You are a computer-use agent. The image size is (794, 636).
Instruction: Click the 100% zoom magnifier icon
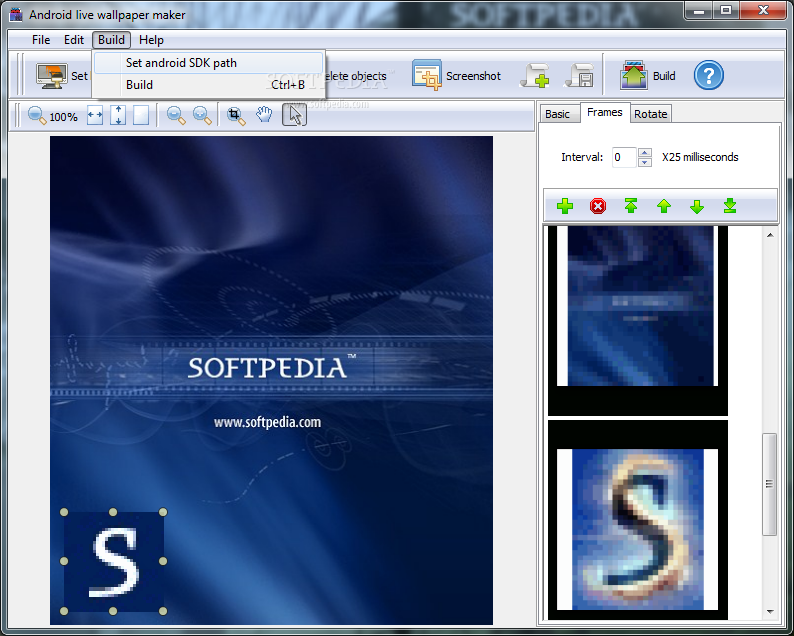click(x=37, y=116)
